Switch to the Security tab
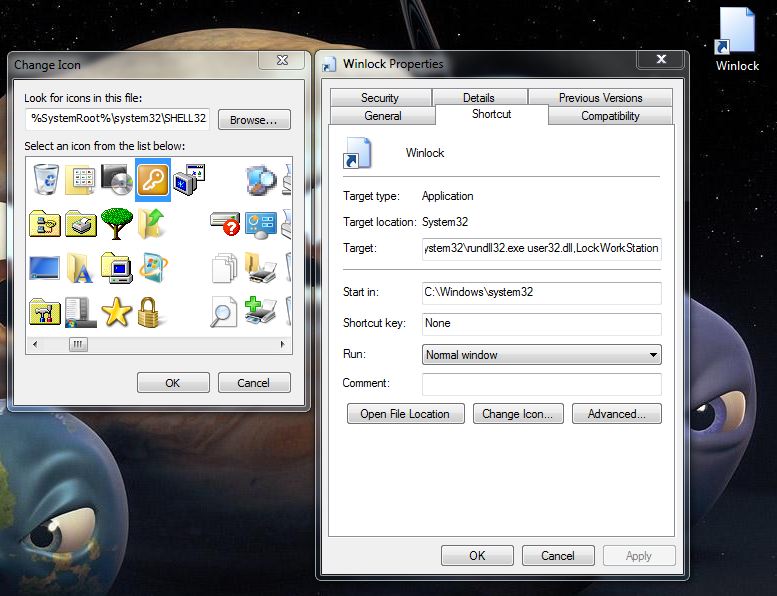The width and height of the screenshot is (777, 596). tap(380, 98)
